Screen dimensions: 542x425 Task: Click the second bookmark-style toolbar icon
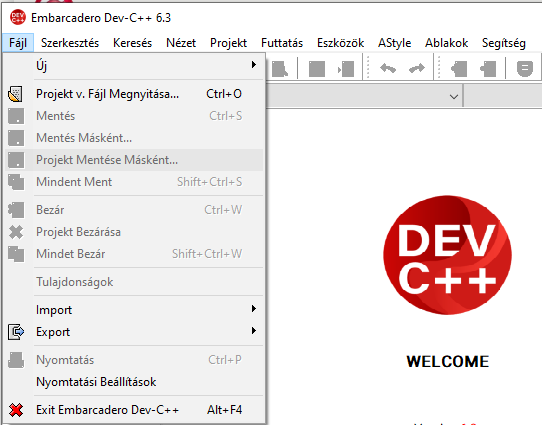pos(488,68)
